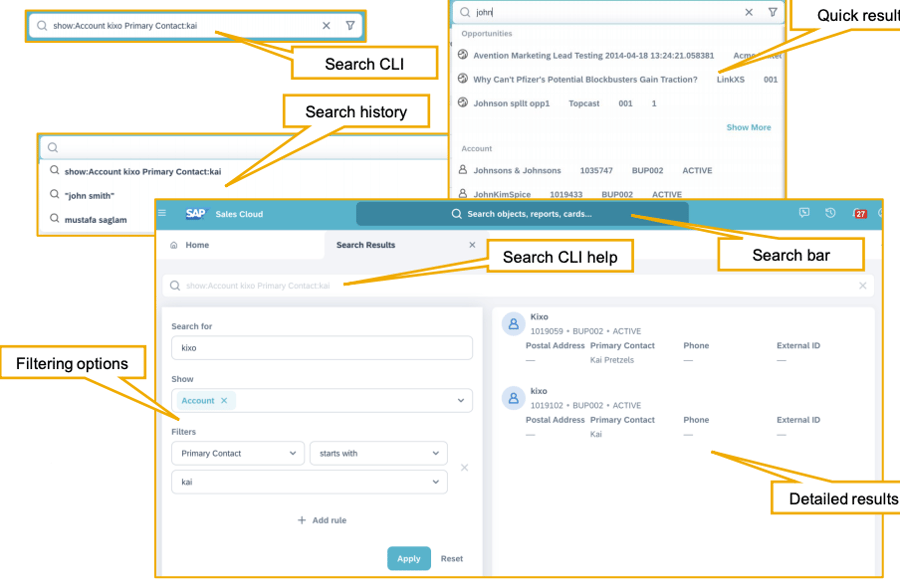Open "JohnKimSpice" account result
Viewport: 900px width, 588px height.
pyautogui.click(x=502, y=195)
